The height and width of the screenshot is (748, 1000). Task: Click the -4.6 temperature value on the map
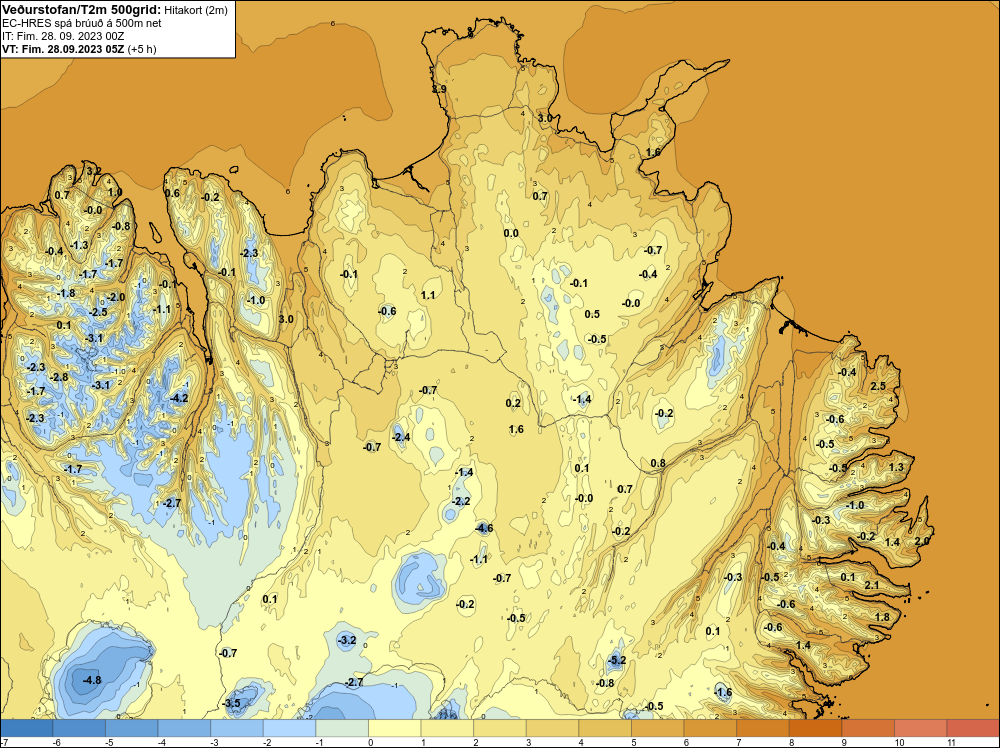coord(484,528)
